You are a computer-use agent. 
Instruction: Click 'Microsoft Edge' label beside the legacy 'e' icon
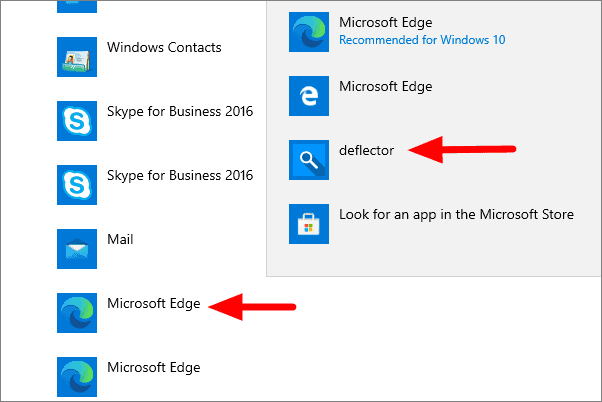[x=385, y=87]
